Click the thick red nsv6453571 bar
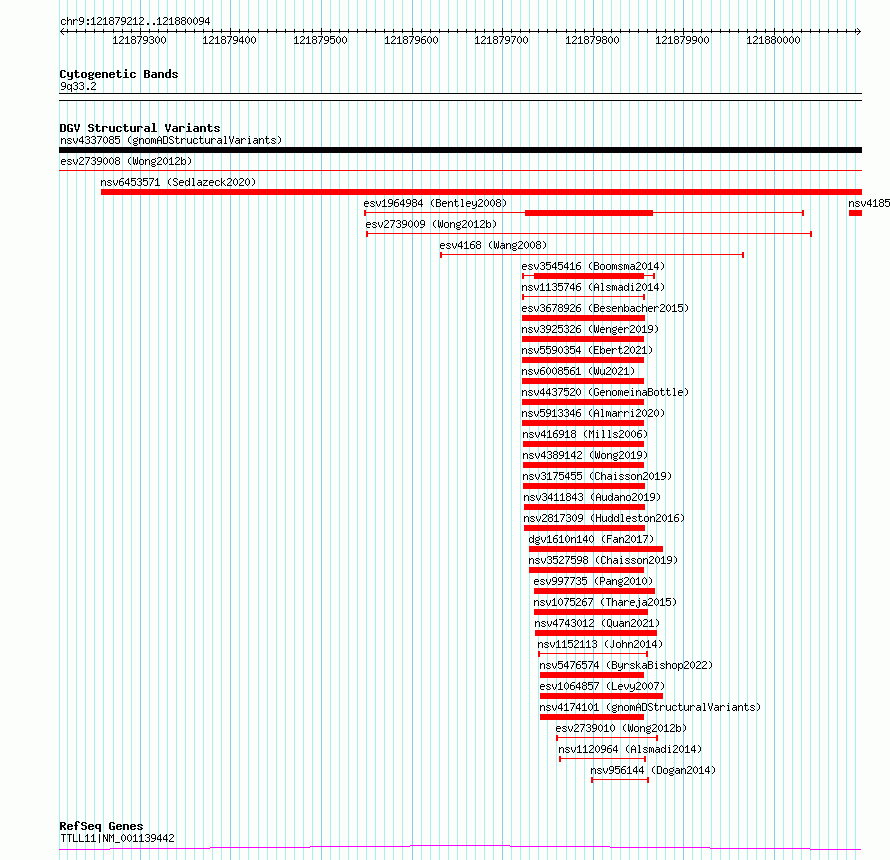The image size is (890, 860). 481,192
